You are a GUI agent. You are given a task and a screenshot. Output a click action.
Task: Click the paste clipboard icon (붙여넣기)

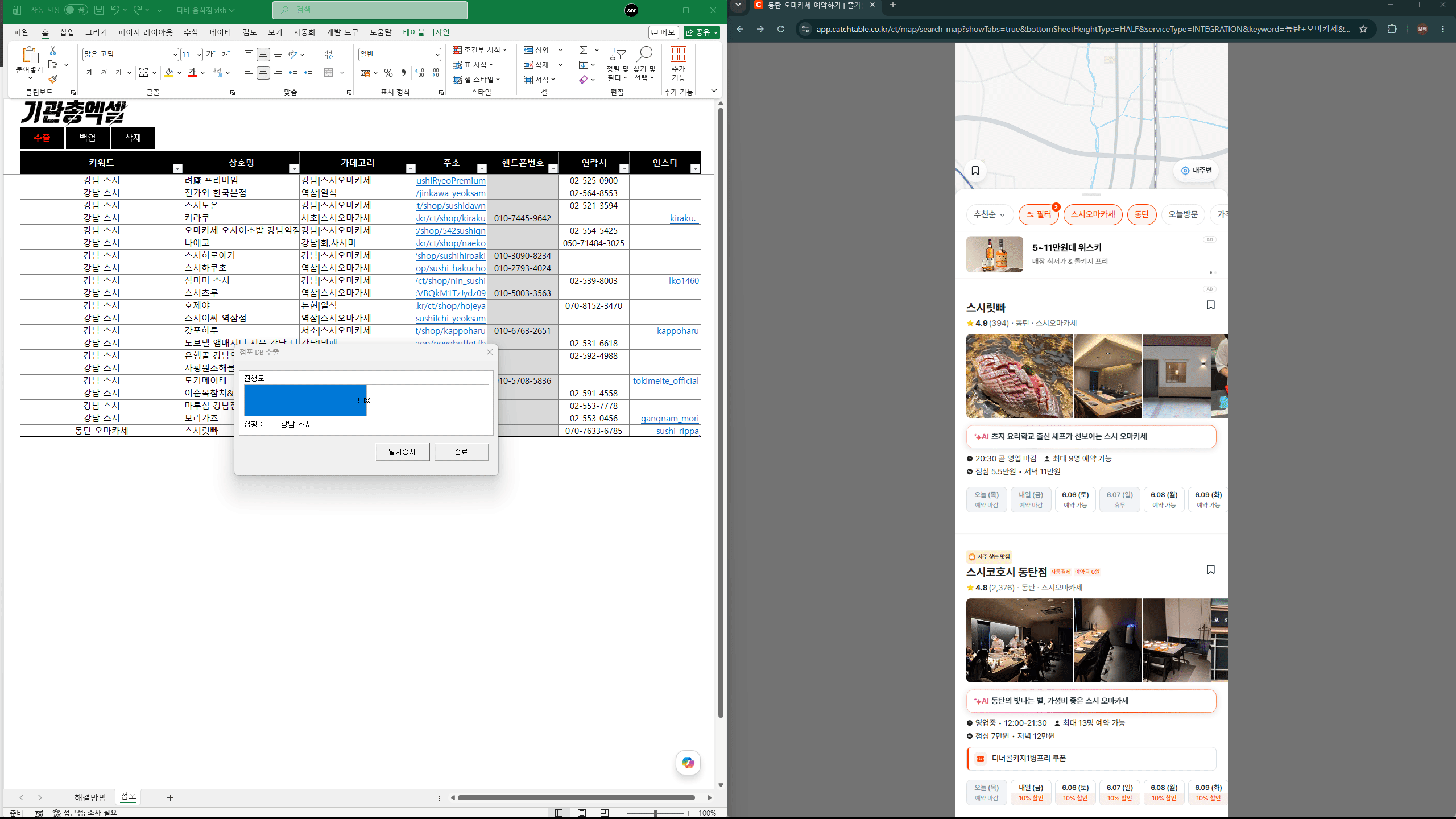tap(30, 55)
